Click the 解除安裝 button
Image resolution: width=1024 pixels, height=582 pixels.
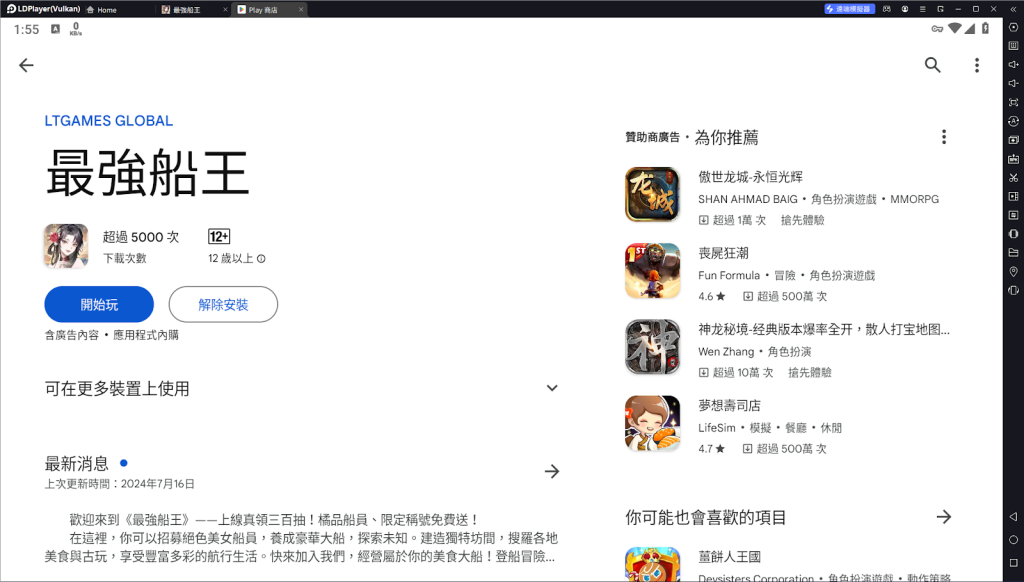point(223,304)
